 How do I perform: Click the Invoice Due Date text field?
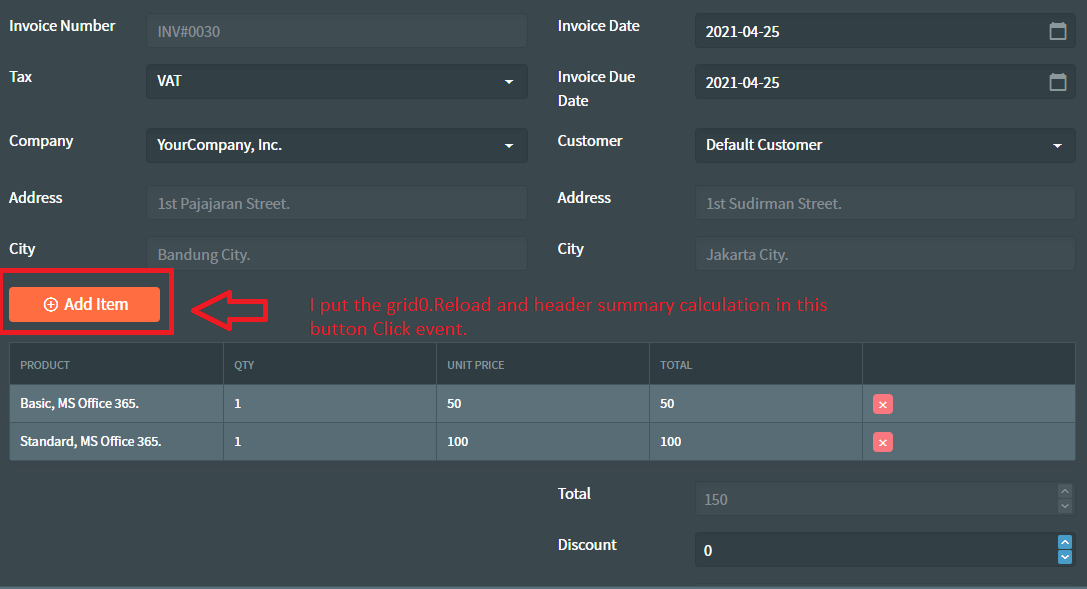(x=873, y=82)
